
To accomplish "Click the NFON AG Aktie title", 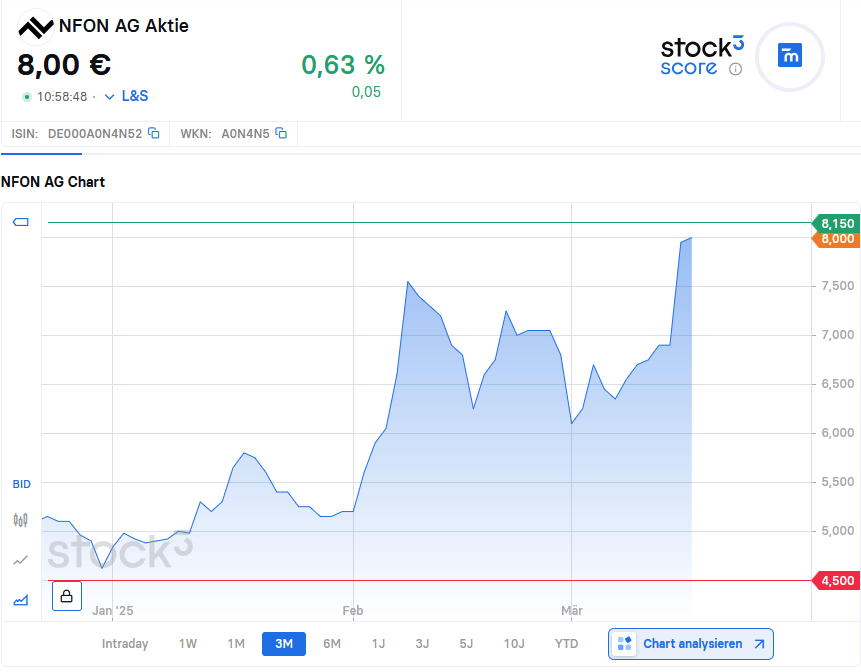I will 124,26.
